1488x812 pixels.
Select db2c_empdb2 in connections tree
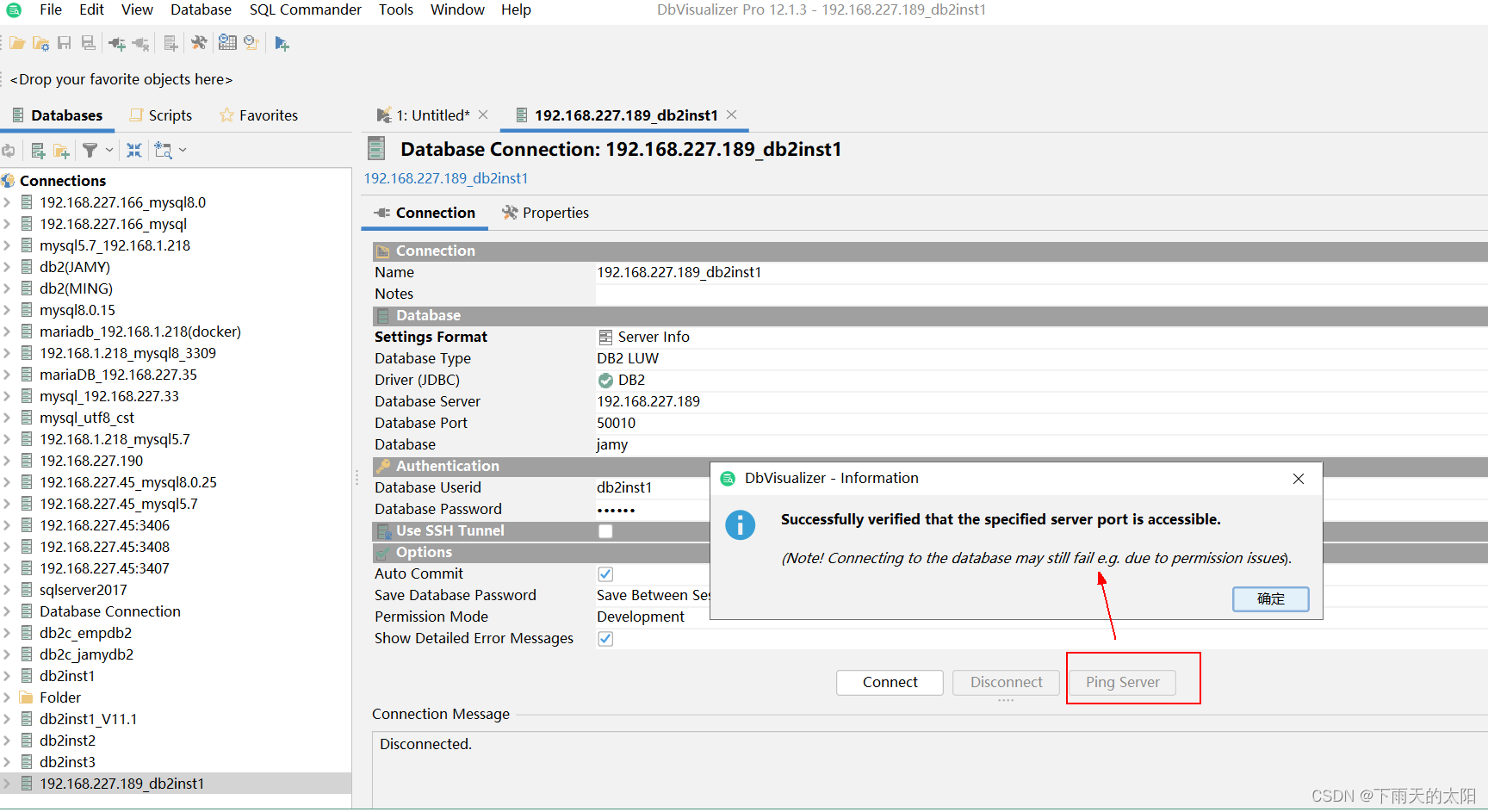click(x=85, y=633)
